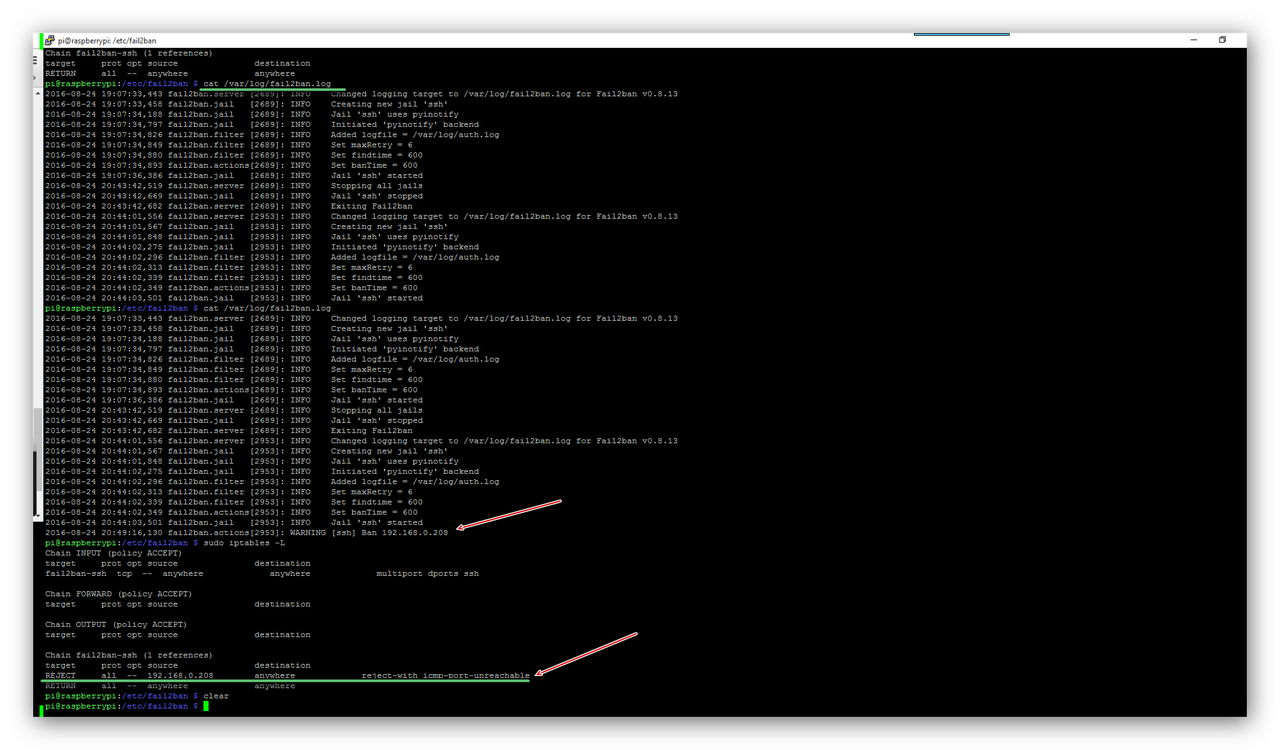Image resolution: width=1280 pixels, height=750 pixels.
Task: Minimize the PuTTY terminal window
Action: coord(1194,40)
